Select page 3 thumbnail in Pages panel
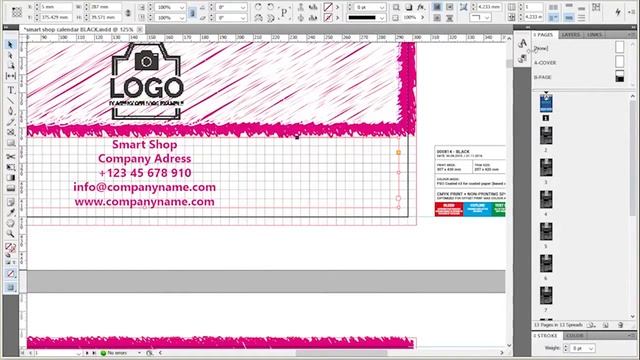640x360 pixels. tap(546, 168)
